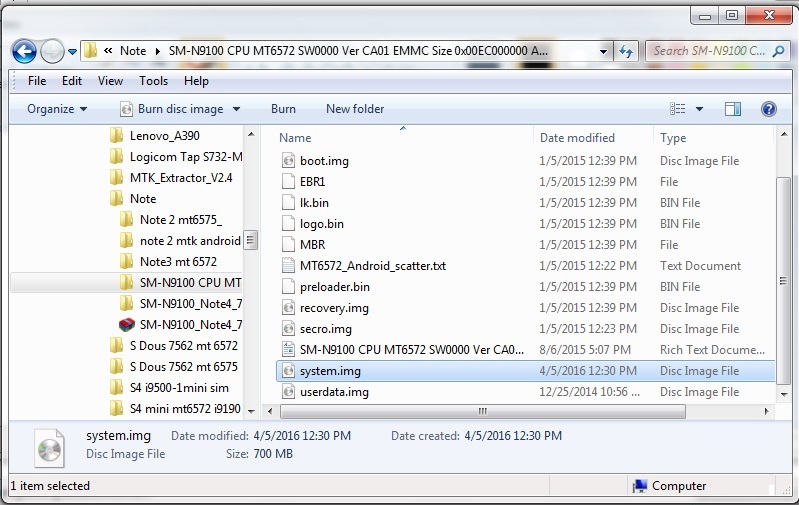Image resolution: width=799 pixels, height=505 pixels.
Task: Click MT6572_Android_scatter.txt text document icon
Action: coord(288,265)
